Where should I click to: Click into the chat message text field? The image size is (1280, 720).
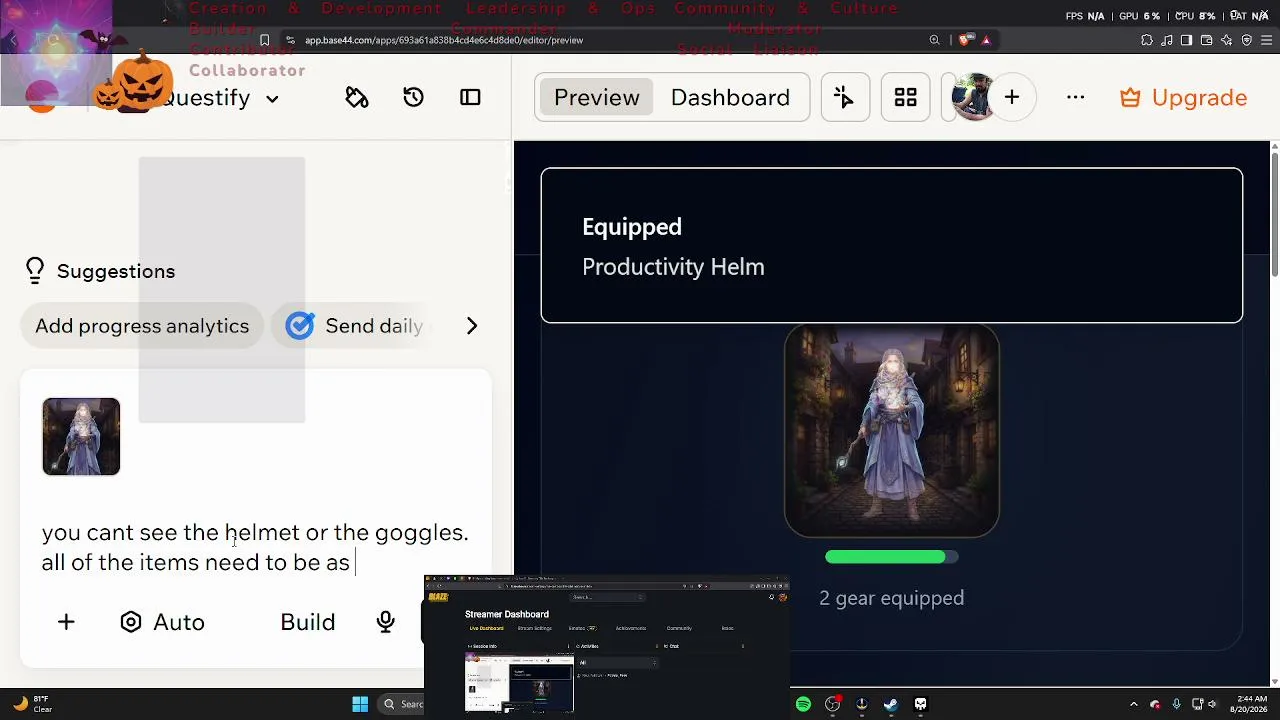255,547
